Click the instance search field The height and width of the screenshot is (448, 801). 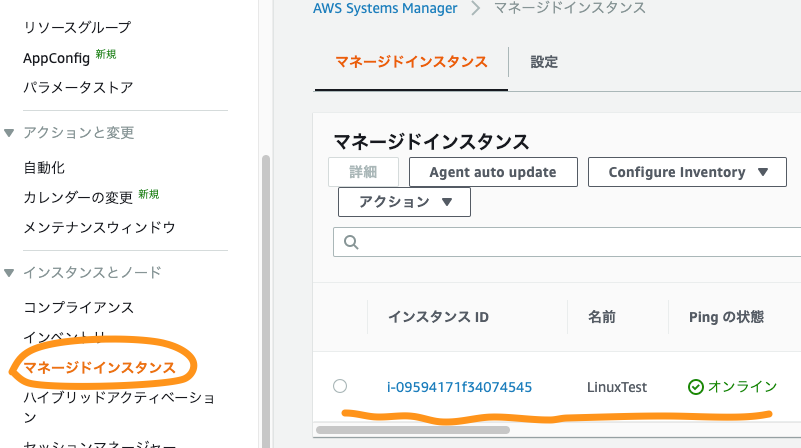coord(567,242)
